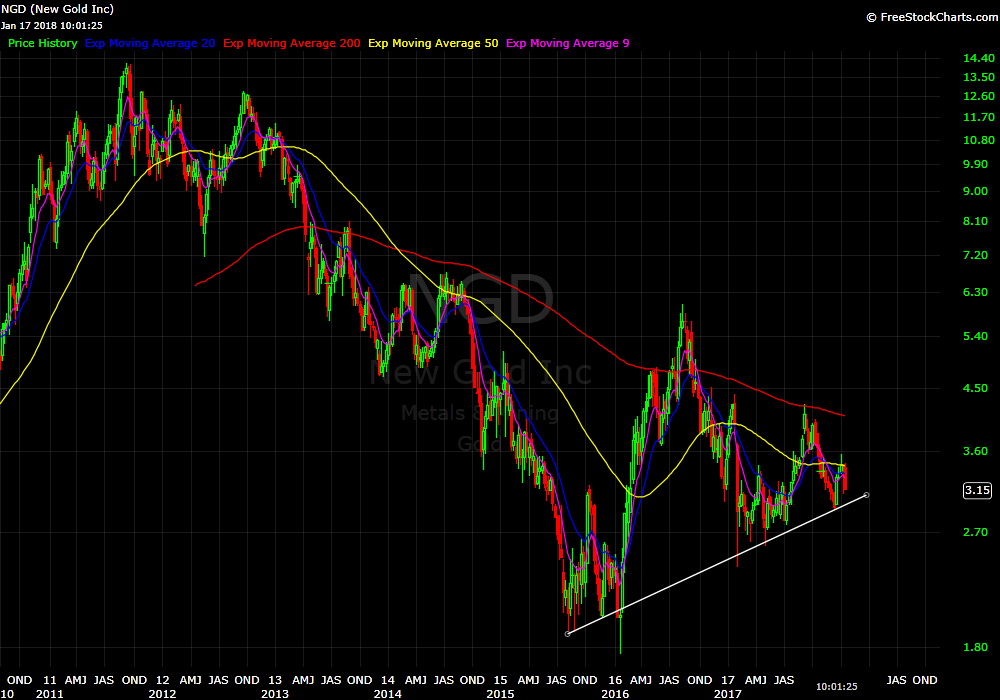Image resolution: width=1000 pixels, height=700 pixels.
Task: Click the 2012 year label on time axis
Action: tap(162, 694)
